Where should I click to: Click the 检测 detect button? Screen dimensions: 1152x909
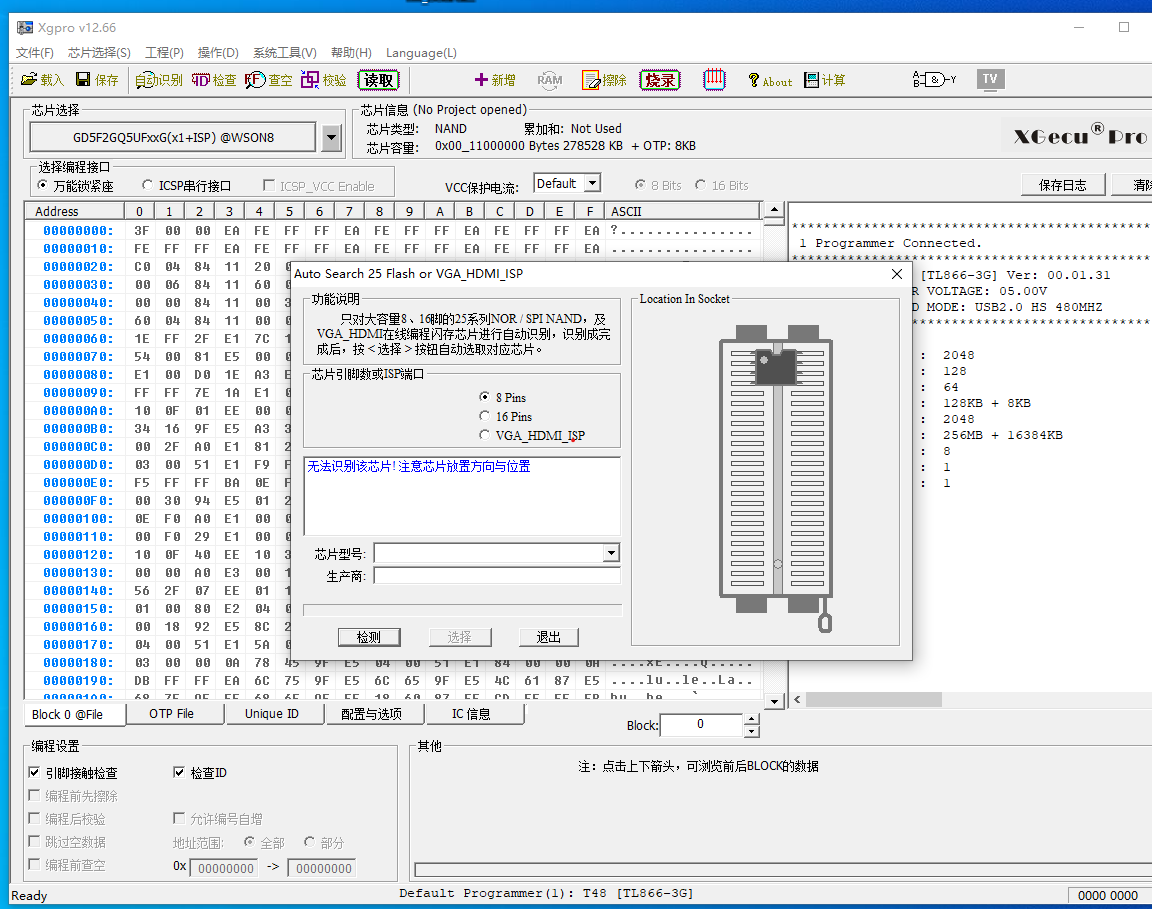368,637
